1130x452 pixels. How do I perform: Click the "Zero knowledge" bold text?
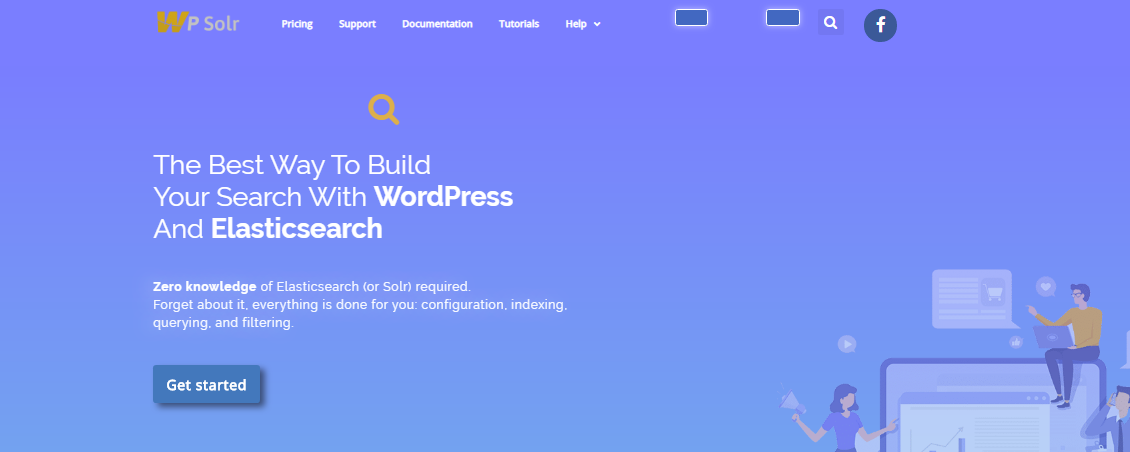pos(205,286)
